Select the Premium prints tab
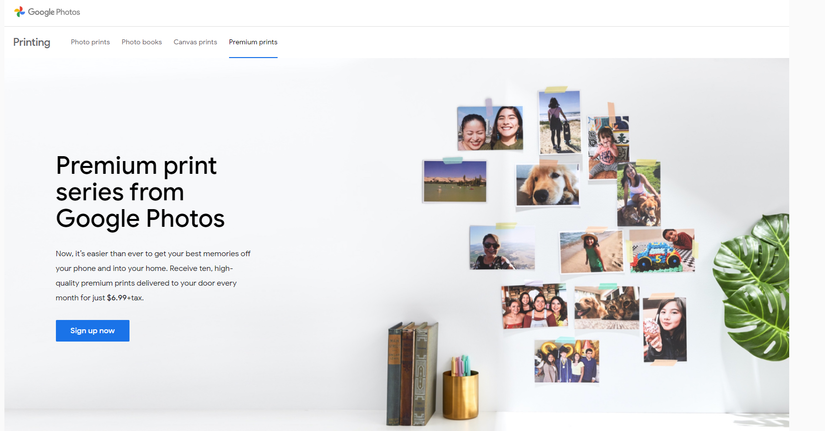The width and height of the screenshot is (825, 431). pyautogui.click(x=253, y=42)
